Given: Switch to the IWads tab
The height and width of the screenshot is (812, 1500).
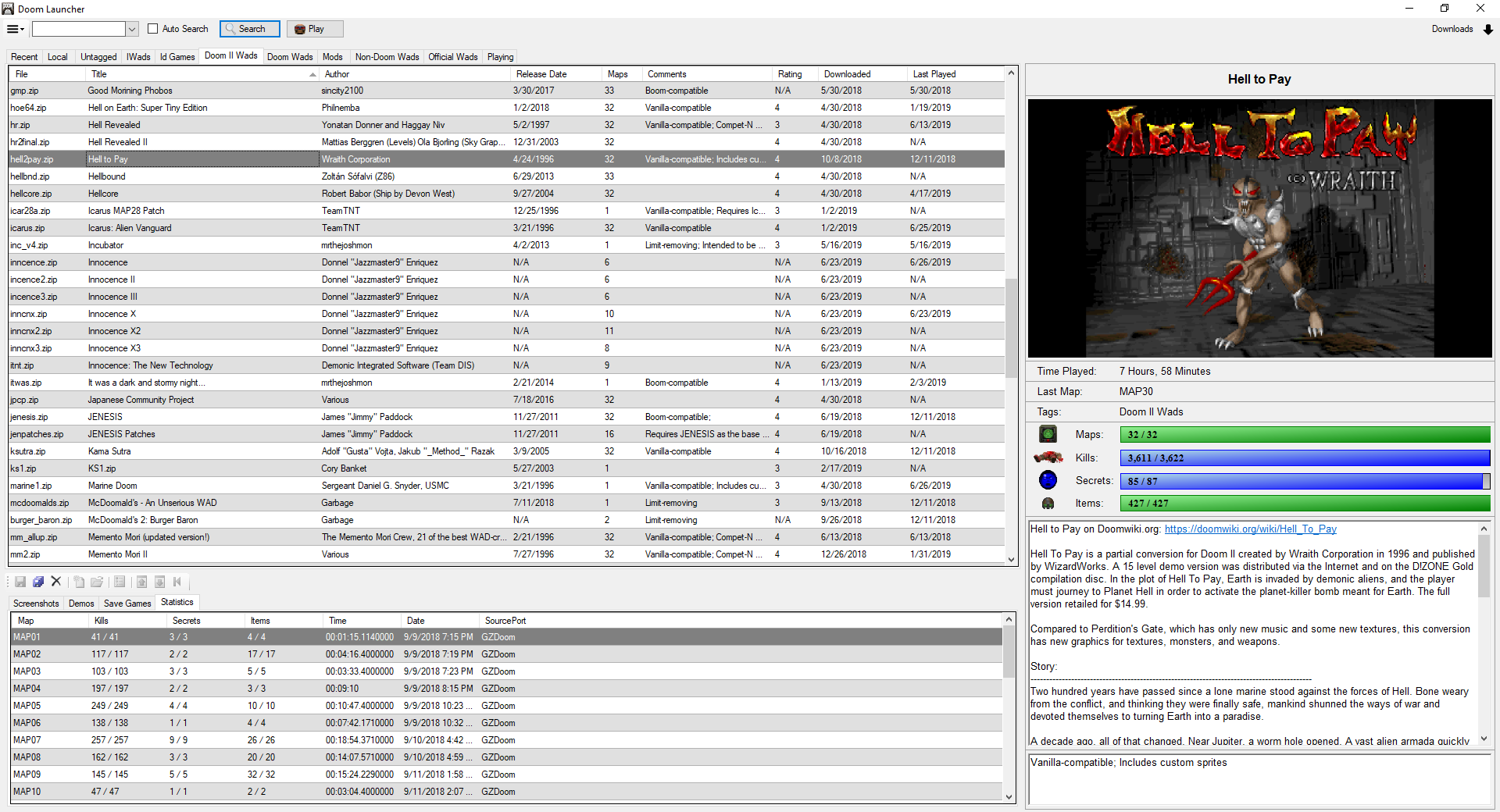Looking at the screenshot, I should pyautogui.click(x=138, y=57).
